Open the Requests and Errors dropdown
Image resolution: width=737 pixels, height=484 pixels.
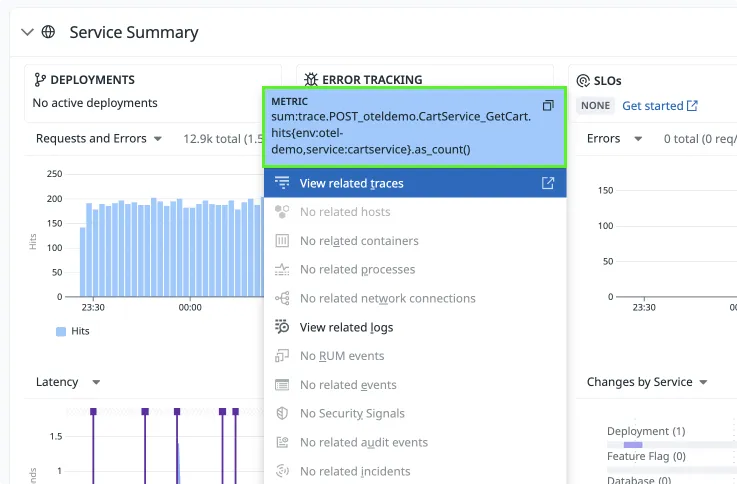[99, 138]
